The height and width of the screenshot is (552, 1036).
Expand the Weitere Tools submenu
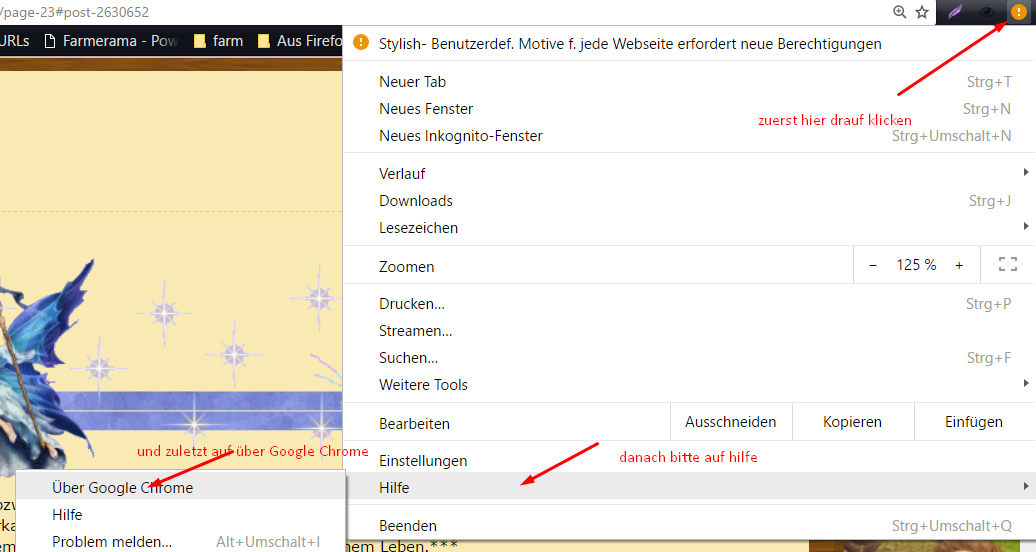689,385
